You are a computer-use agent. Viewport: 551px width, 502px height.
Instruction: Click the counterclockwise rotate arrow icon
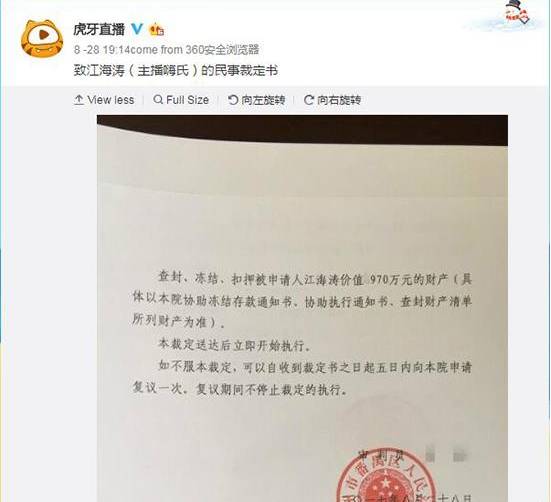point(233,100)
